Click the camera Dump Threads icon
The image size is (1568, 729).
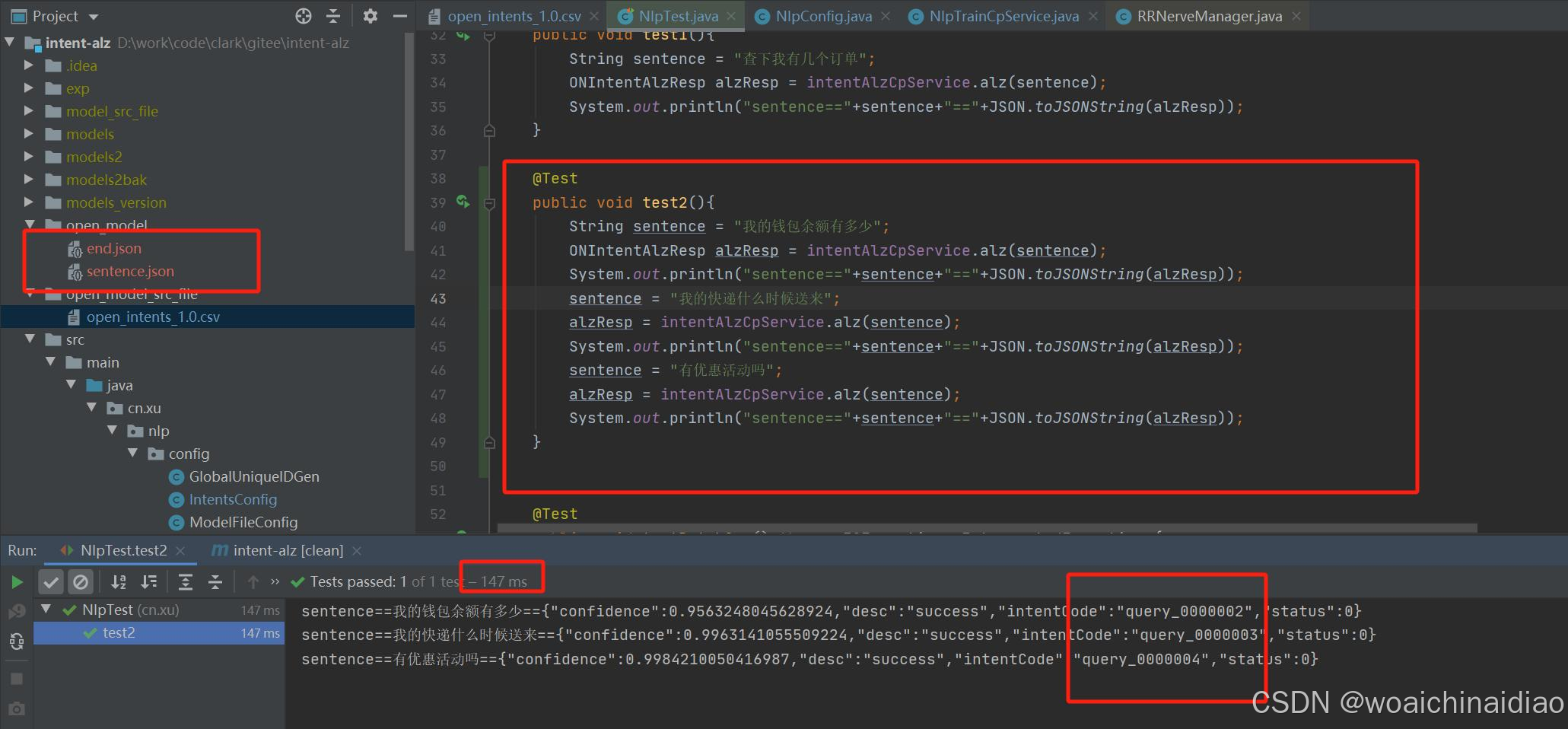click(x=17, y=708)
